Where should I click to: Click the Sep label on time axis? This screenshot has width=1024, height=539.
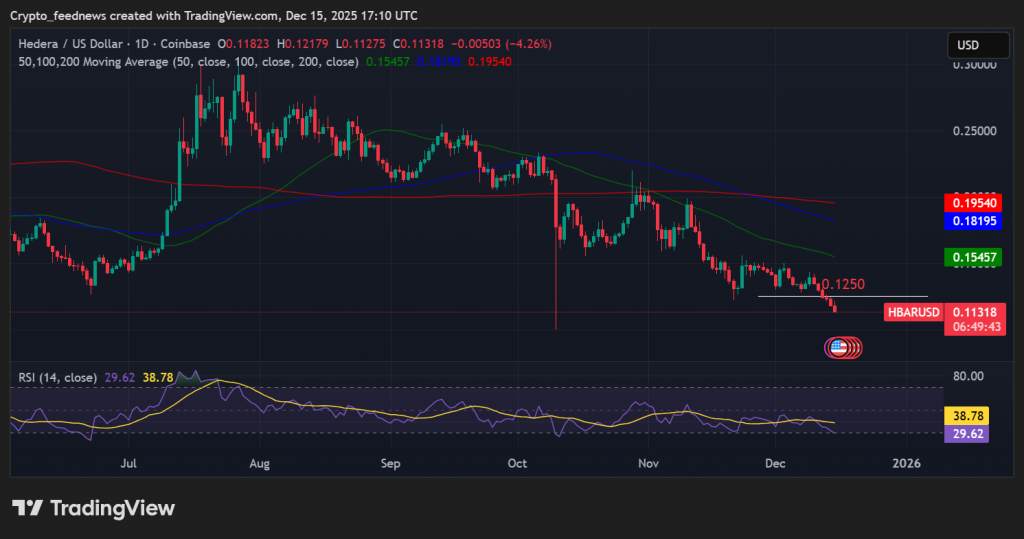(390, 463)
